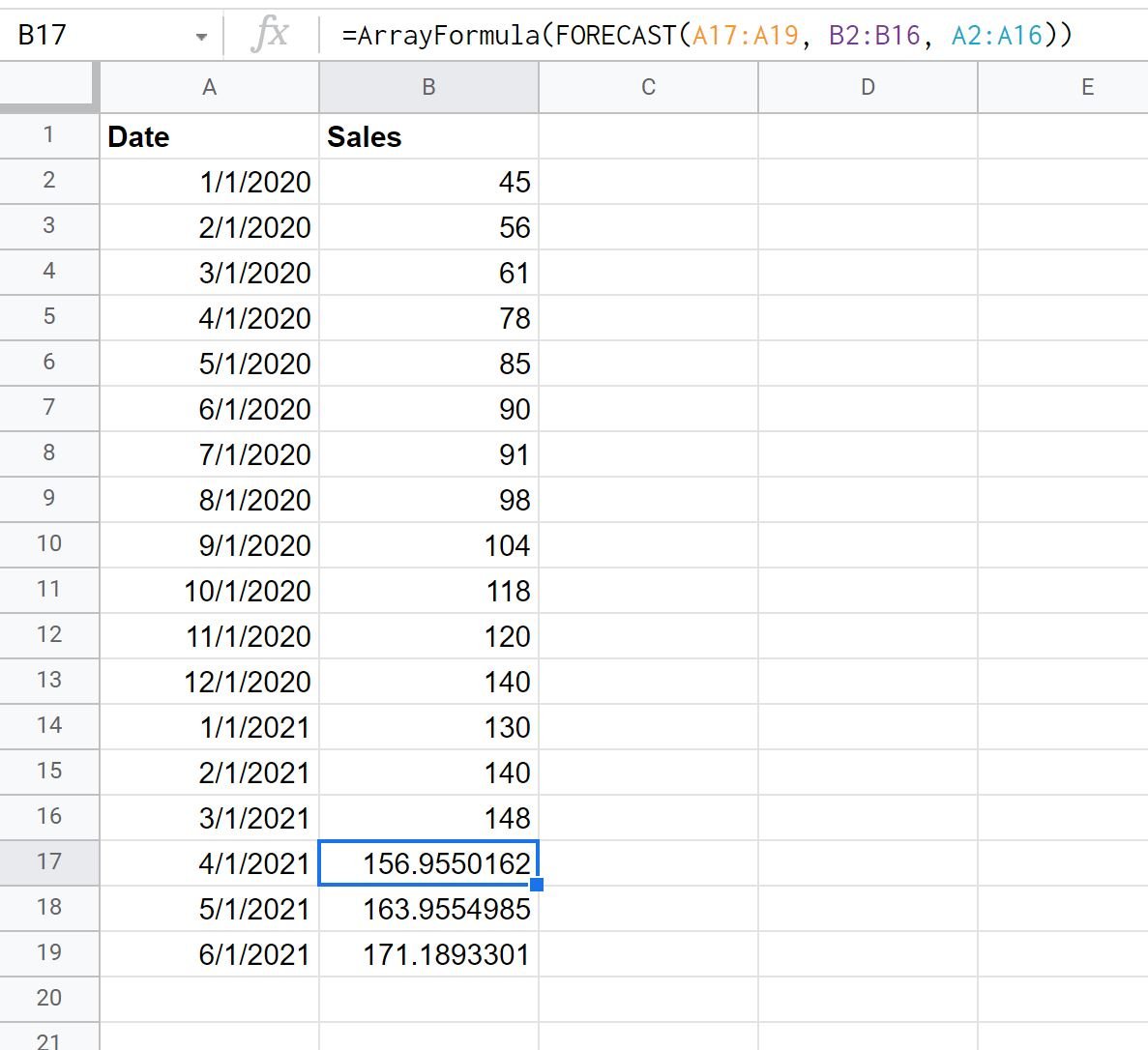This screenshot has width=1148, height=1050.
Task: Click cell with date 3/1/2020
Action: pos(210,273)
